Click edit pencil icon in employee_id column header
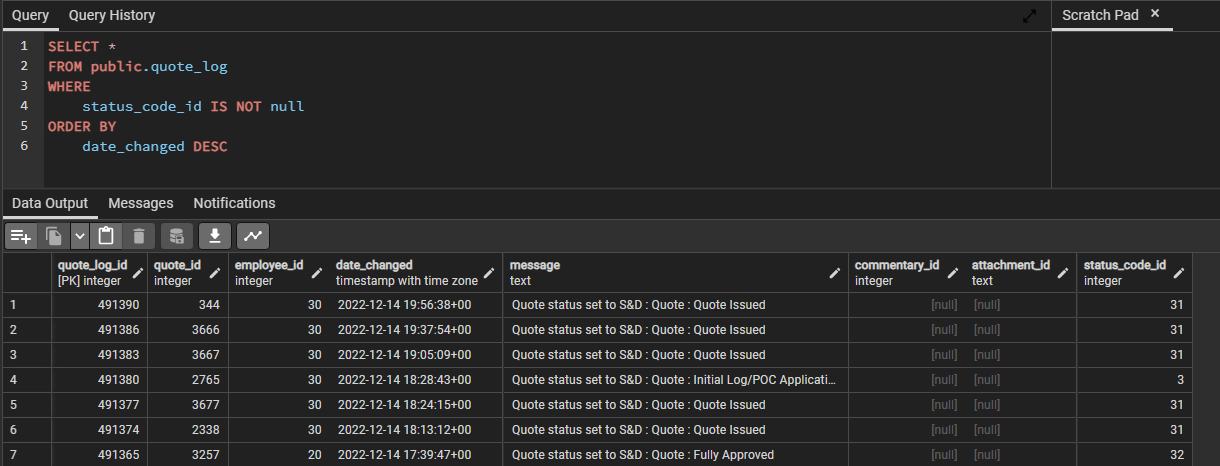The width and height of the screenshot is (1220, 466). [x=317, y=273]
